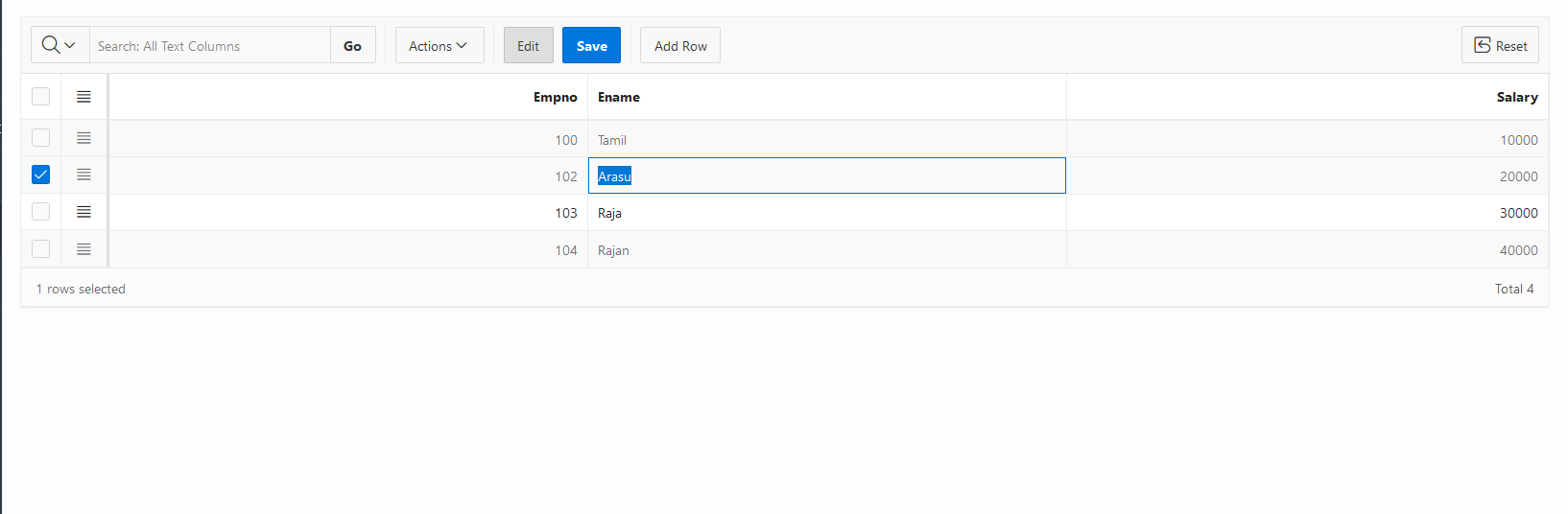Open the header row actions menu icon
Image resolution: width=1568 pixels, height=514 pixels.
(83, 97)
